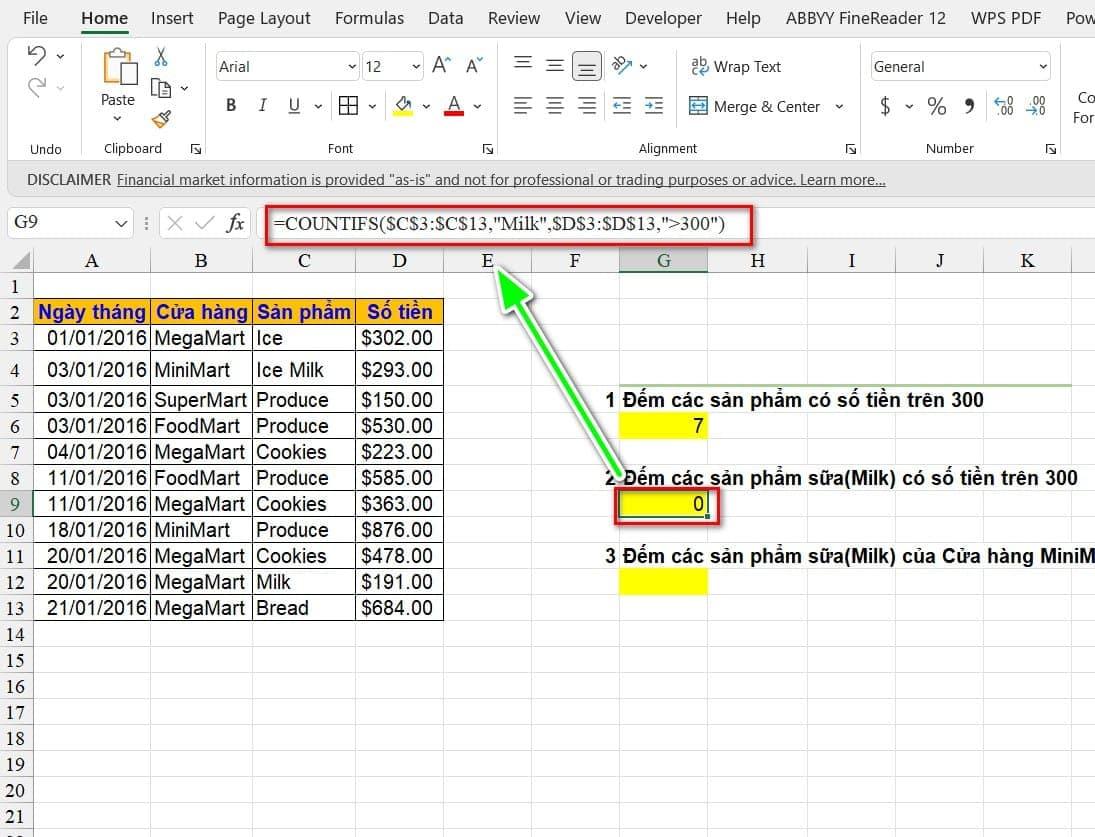Click the Undo arrow icon
This screenshot has width=1095, height=837.
(37, 56)
